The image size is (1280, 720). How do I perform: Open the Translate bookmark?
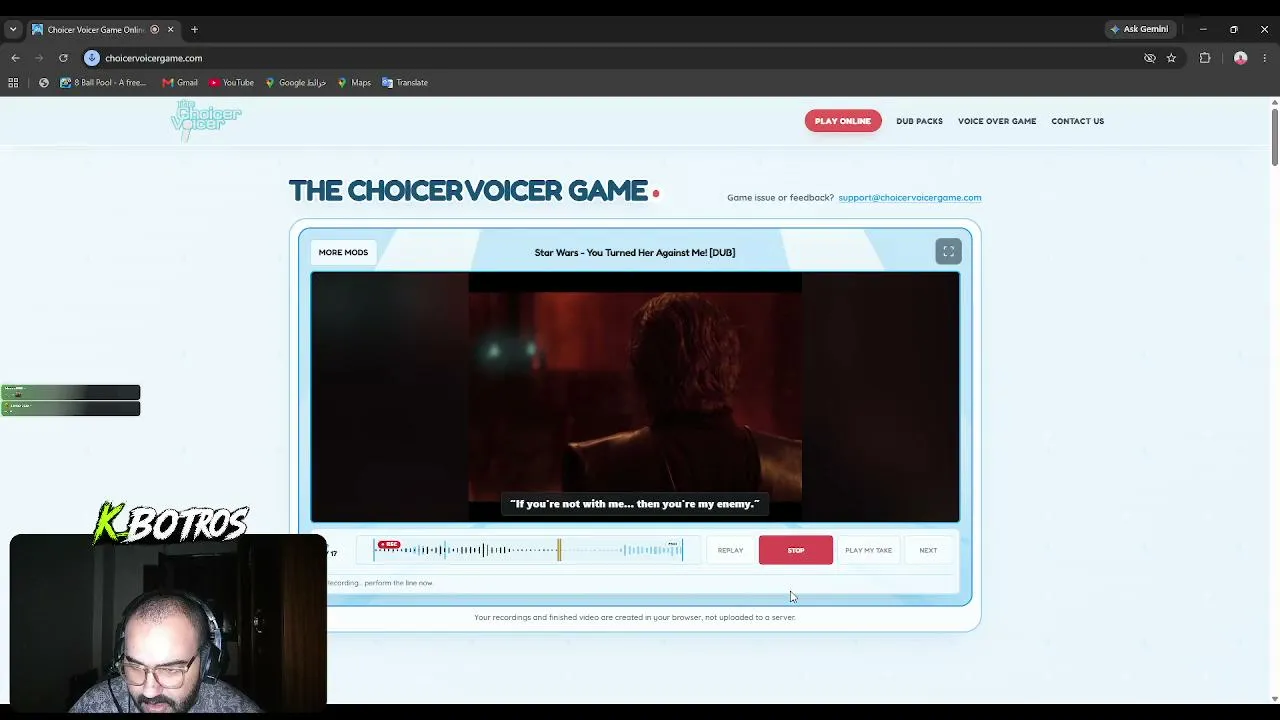point(405,83)
